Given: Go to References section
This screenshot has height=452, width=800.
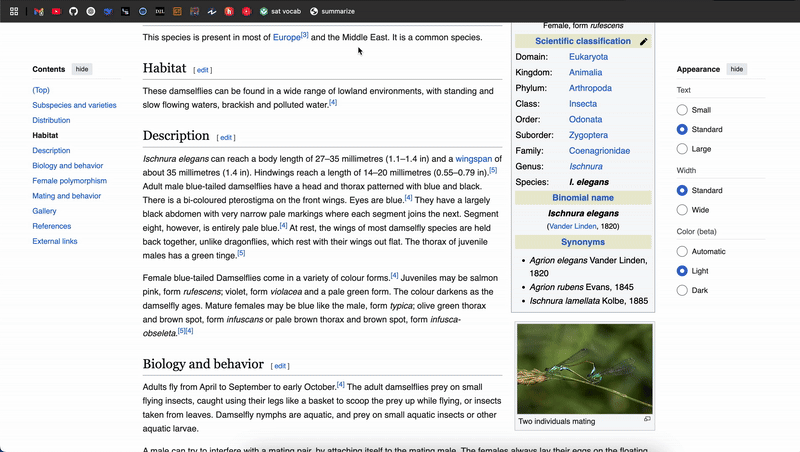Looking at the screenshot, I should pos(52,226).
